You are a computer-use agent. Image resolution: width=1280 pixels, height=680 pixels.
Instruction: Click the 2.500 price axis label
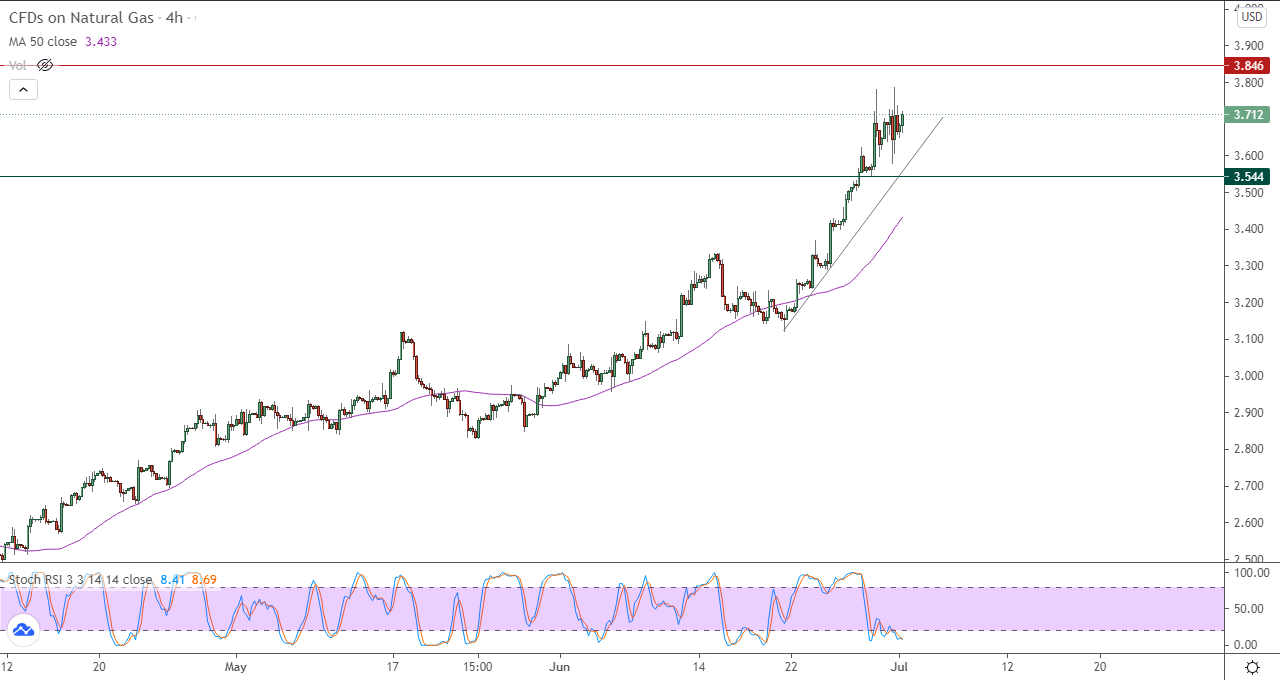(x=1247, y=559)
